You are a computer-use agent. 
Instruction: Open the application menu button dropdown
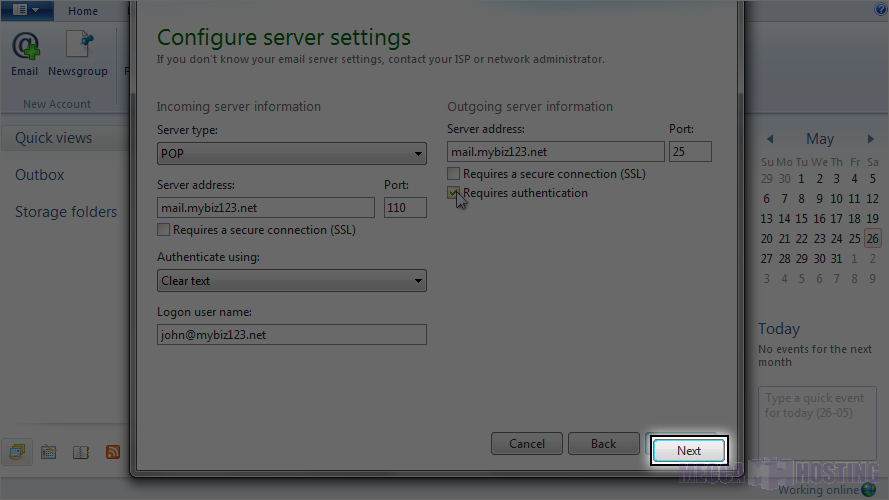(x=27, y=11)
